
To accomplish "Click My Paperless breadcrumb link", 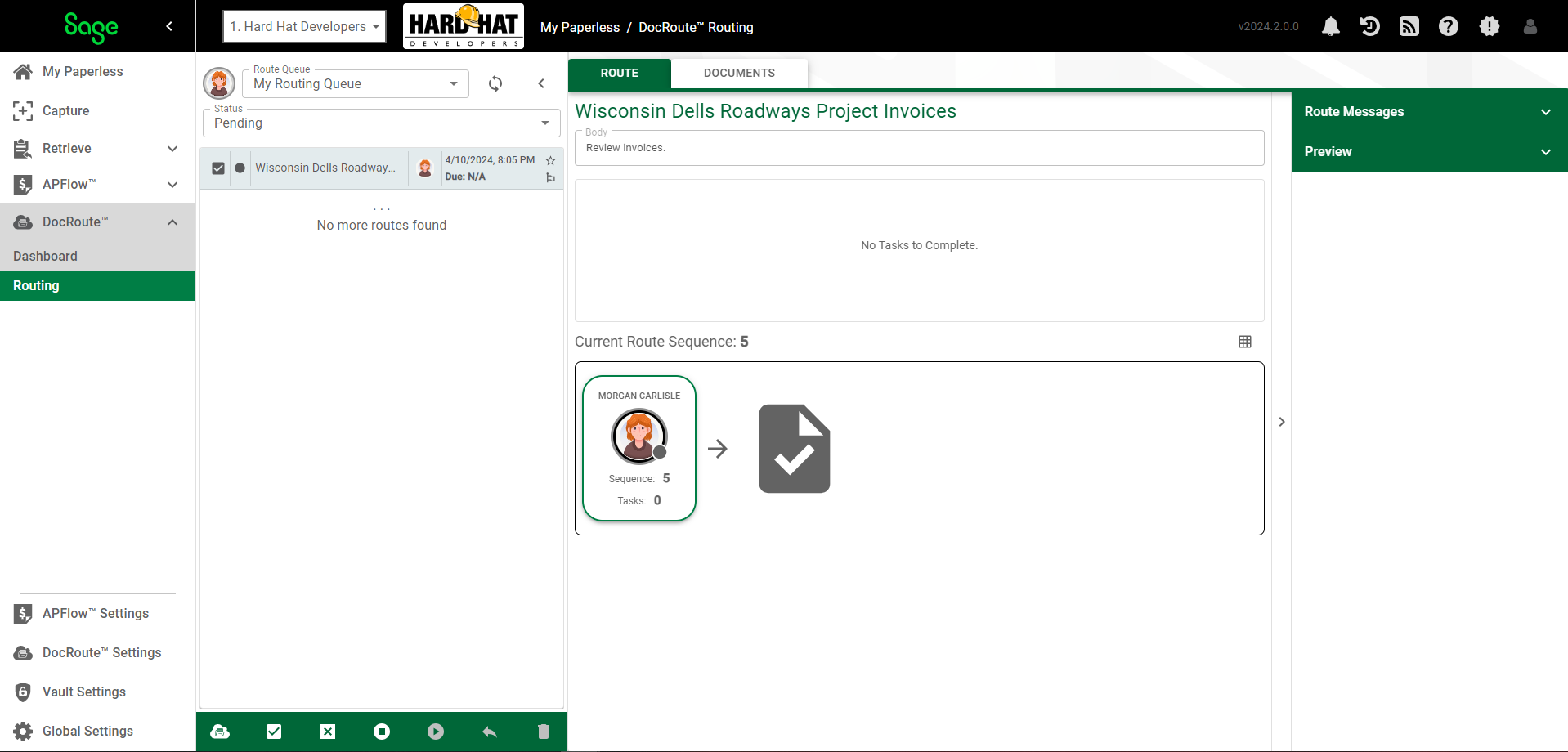I will tap(580, 27).
